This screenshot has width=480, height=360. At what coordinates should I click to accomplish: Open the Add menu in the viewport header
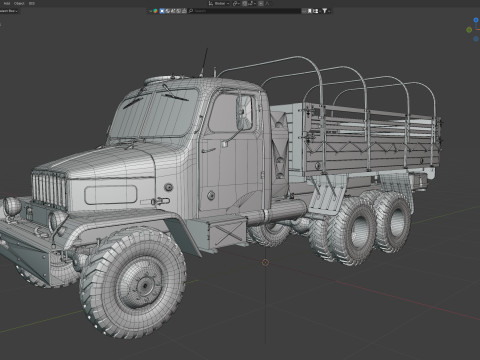pos(7,3)
